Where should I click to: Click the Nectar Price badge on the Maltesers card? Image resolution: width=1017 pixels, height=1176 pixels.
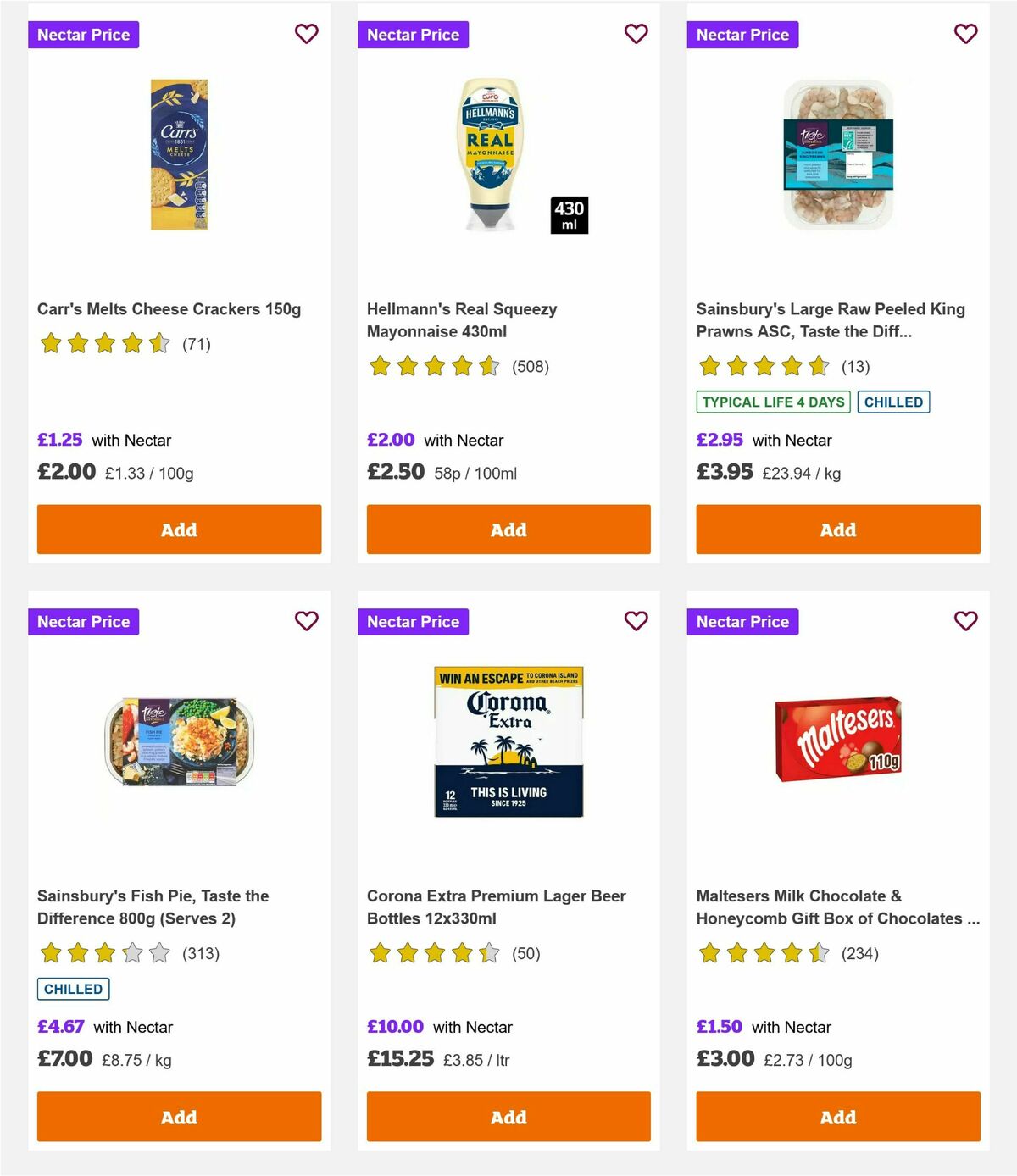[743, 621]
